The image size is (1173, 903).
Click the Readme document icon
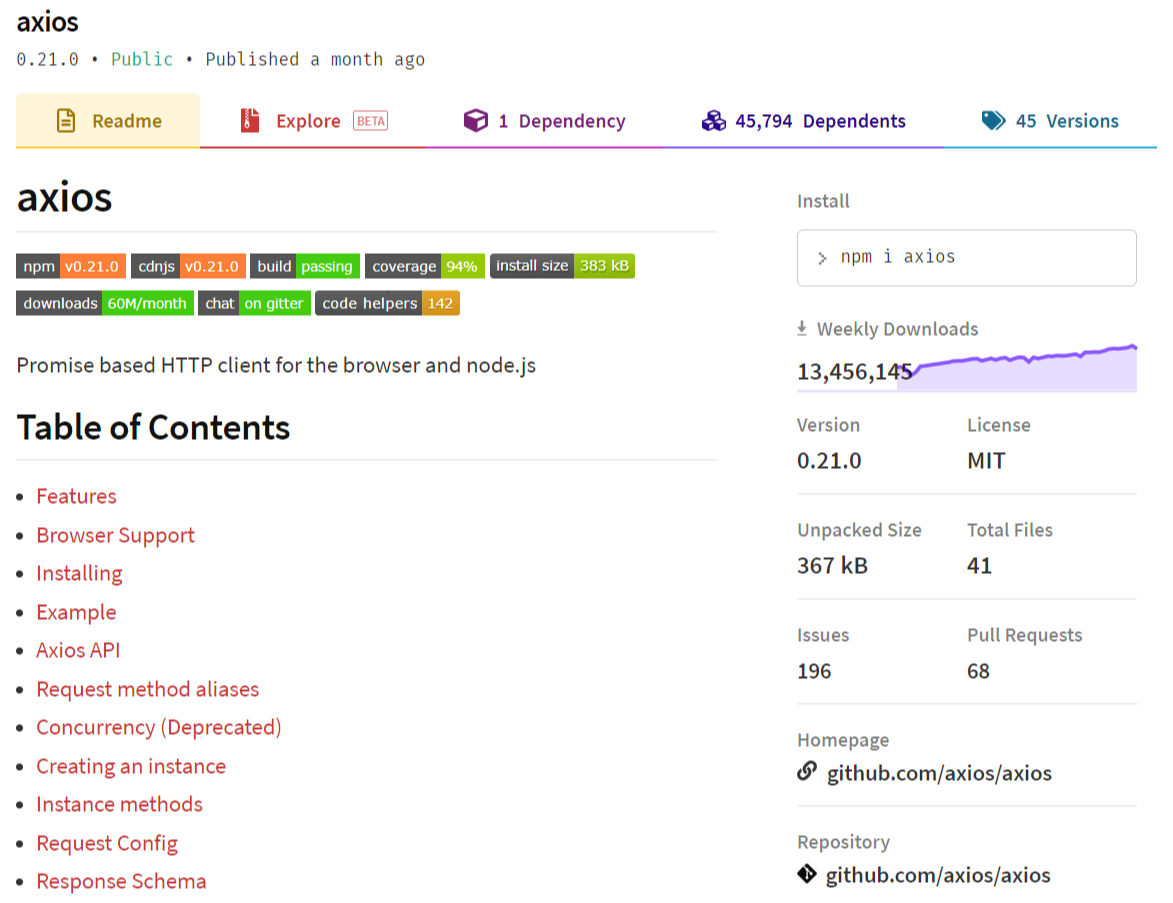point(66,120)
